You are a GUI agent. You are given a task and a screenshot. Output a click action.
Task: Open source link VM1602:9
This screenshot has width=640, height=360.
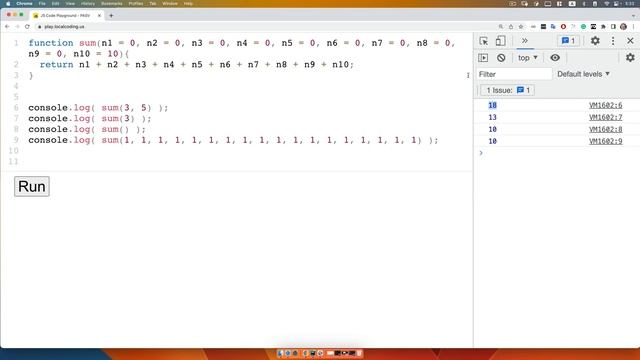[x=606, y=141]
